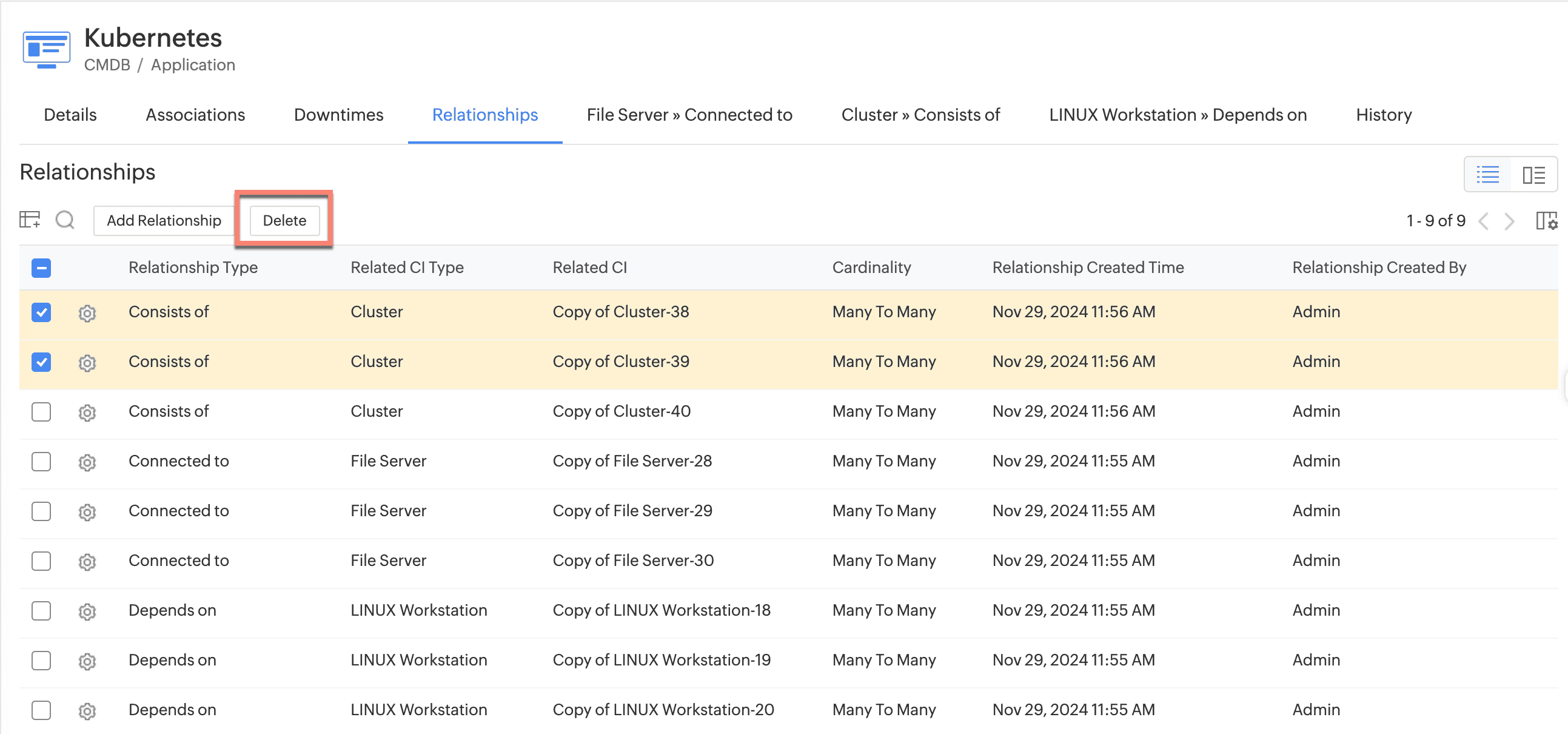Click gear icon for LINUX Workstation-20 row
Viewport: 1568px width, 734px height.
[x=87, y=711]
